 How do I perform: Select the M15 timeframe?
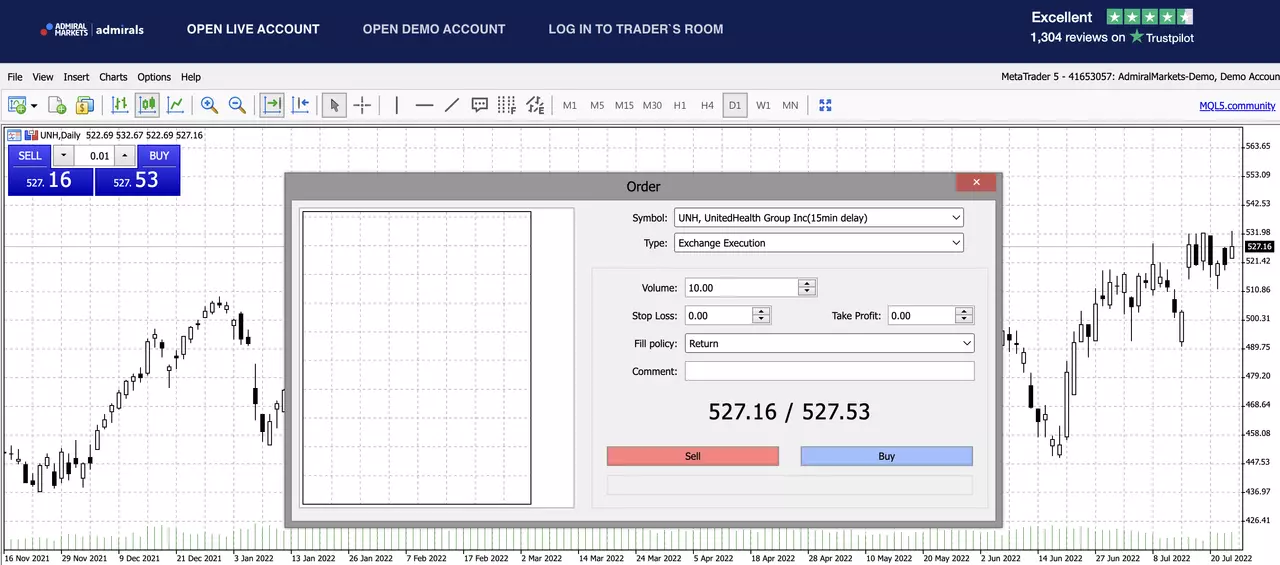click(624, 105)
